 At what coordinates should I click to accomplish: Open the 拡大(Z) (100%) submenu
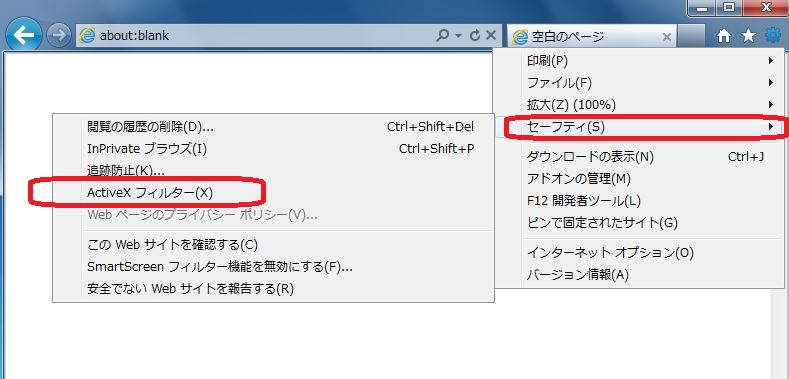click(639, 105)
